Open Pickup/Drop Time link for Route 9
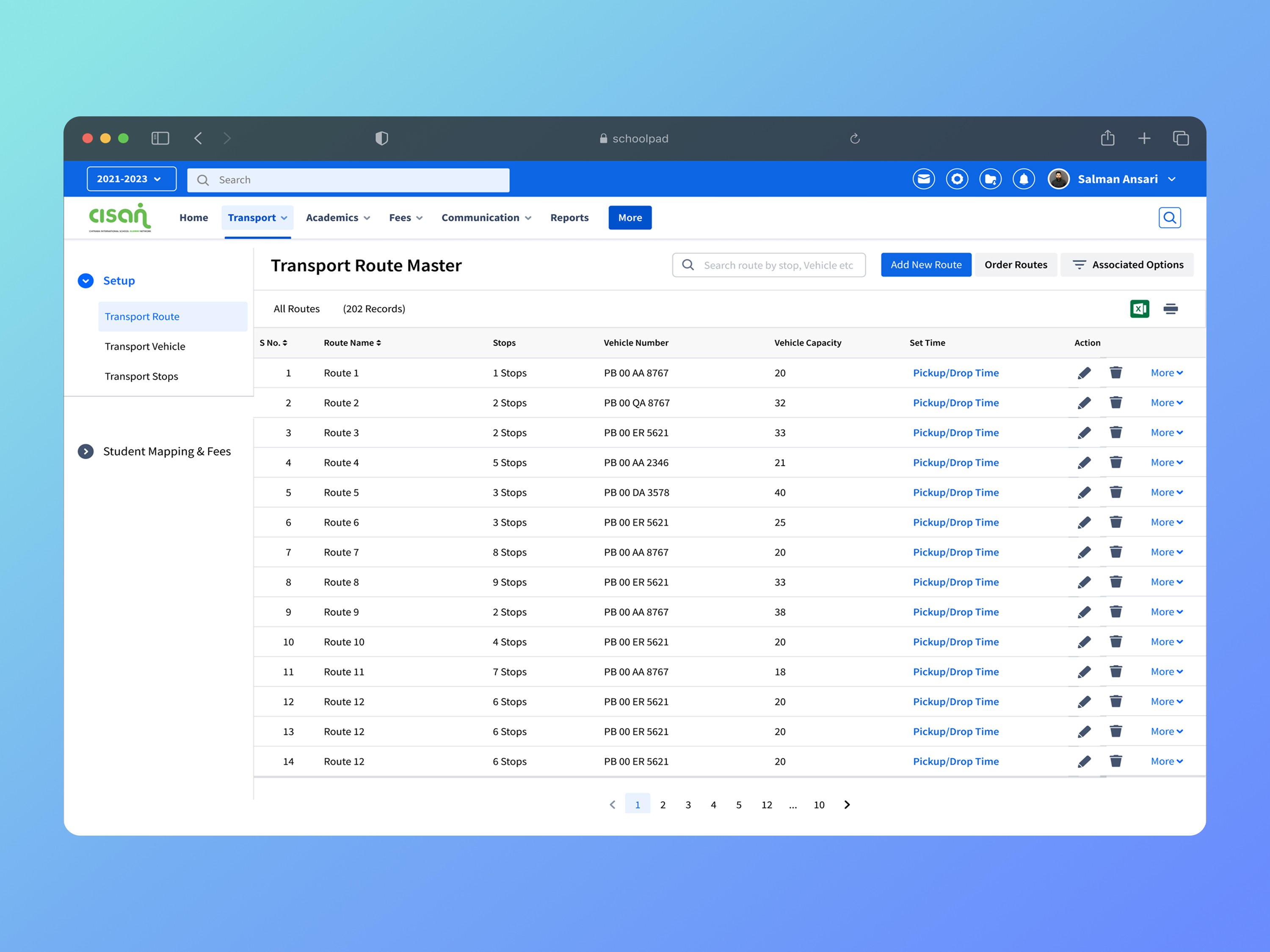 click(955, 612)
